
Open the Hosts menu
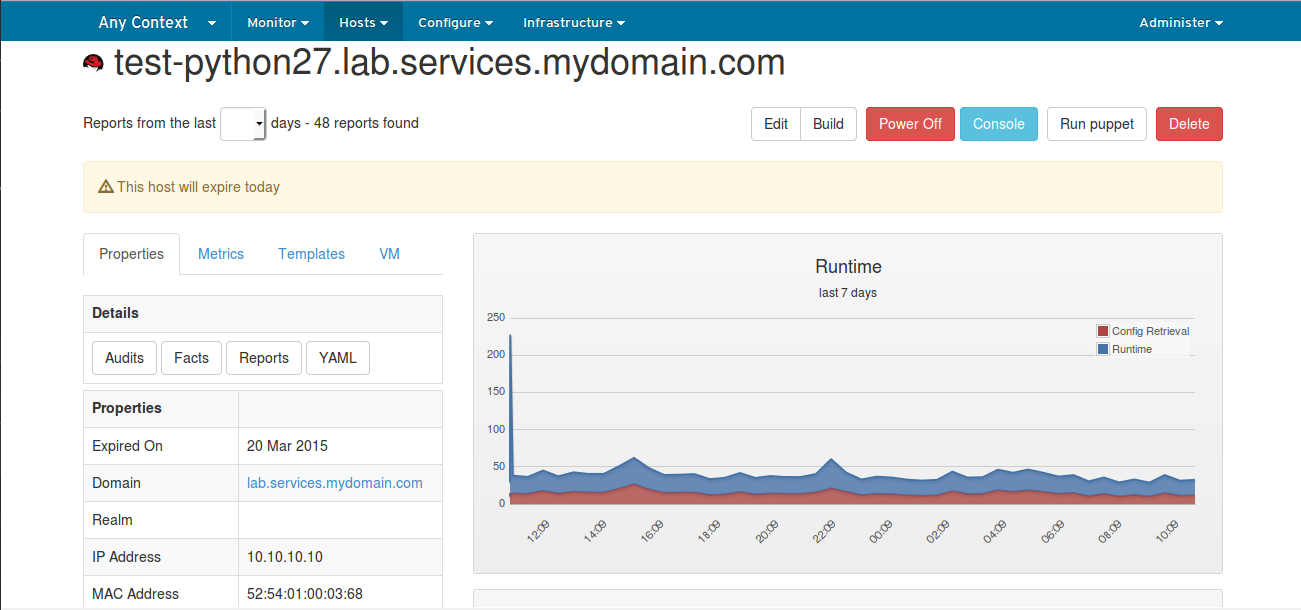[x=363, y=22]
